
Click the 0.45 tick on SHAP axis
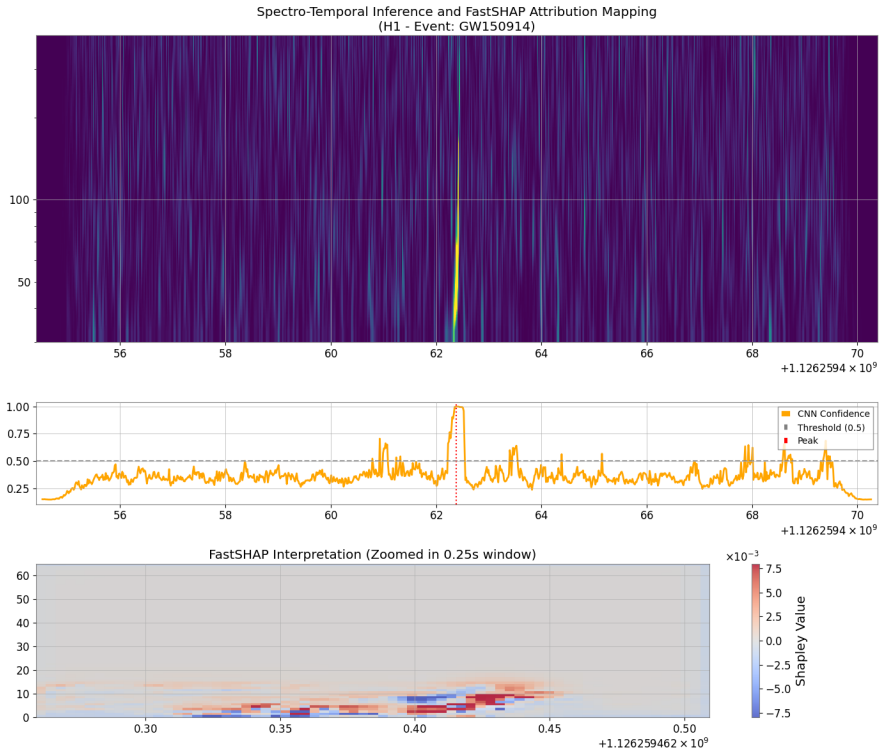pyautogui.click(x=549, y=729)
